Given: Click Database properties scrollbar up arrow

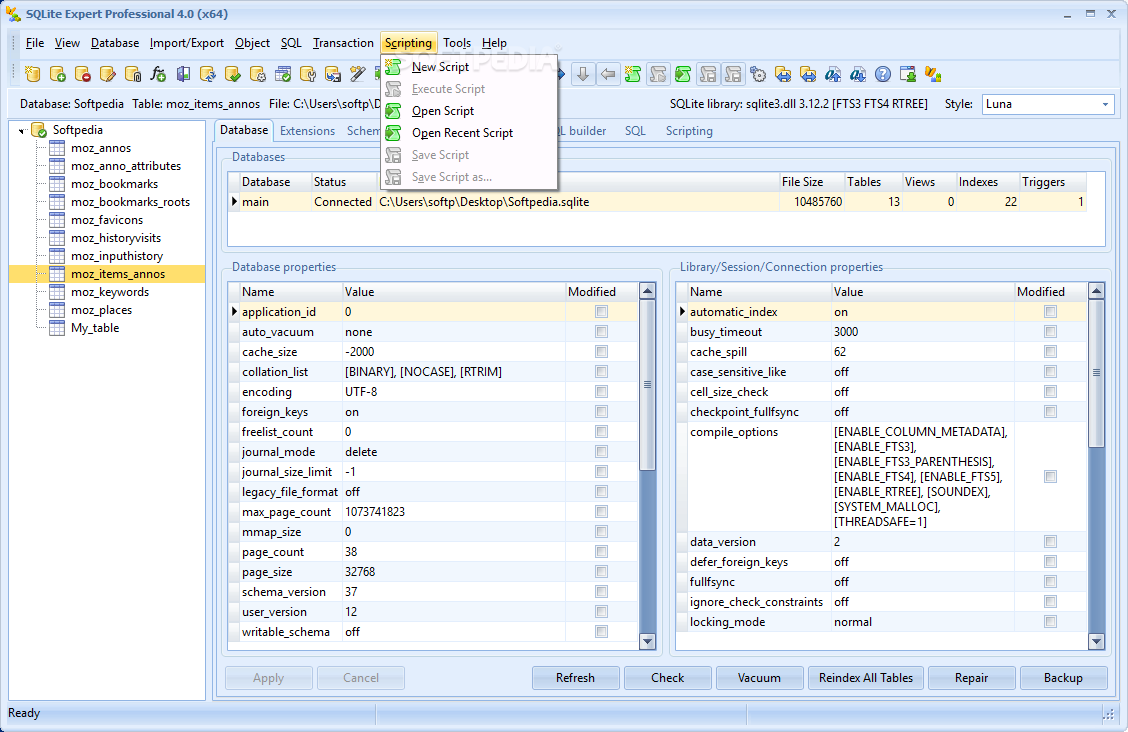Looking at the screenshot, I should (x=647, y=291).
